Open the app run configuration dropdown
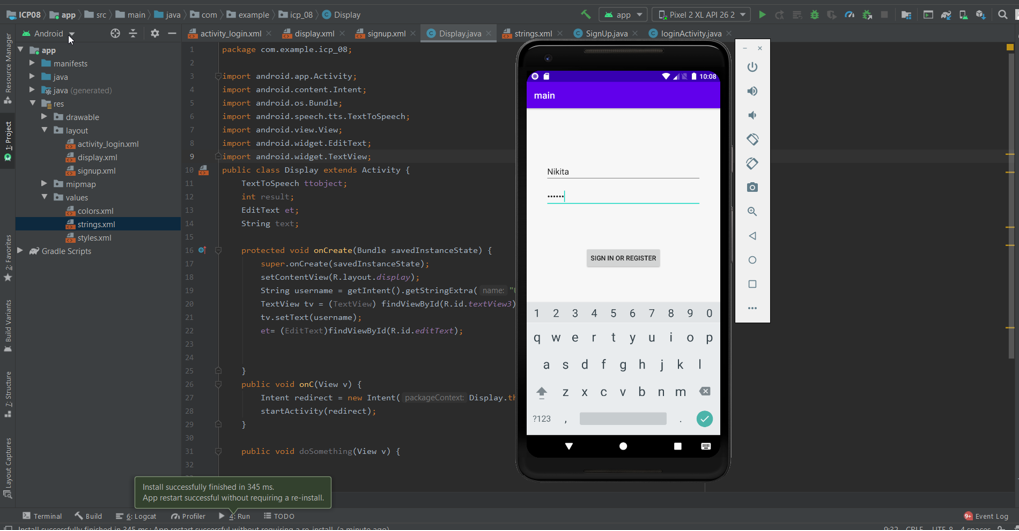The image size is (1019, 531). click(623, 14)
